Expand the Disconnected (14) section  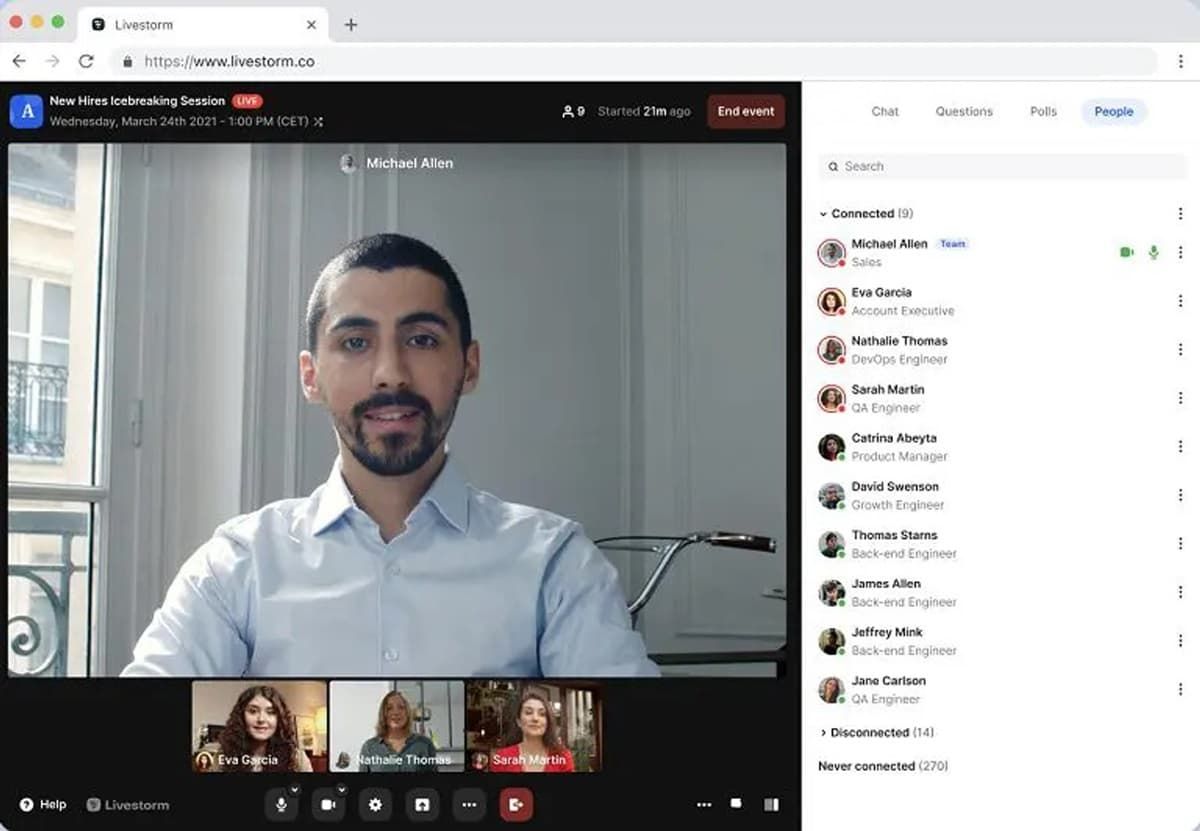coord(823,733)
